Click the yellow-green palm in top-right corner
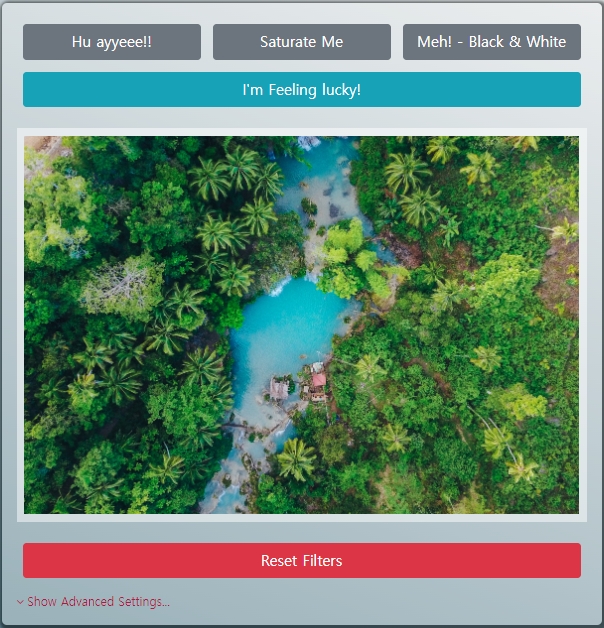604x628 pixels. [x=523, y=142]
